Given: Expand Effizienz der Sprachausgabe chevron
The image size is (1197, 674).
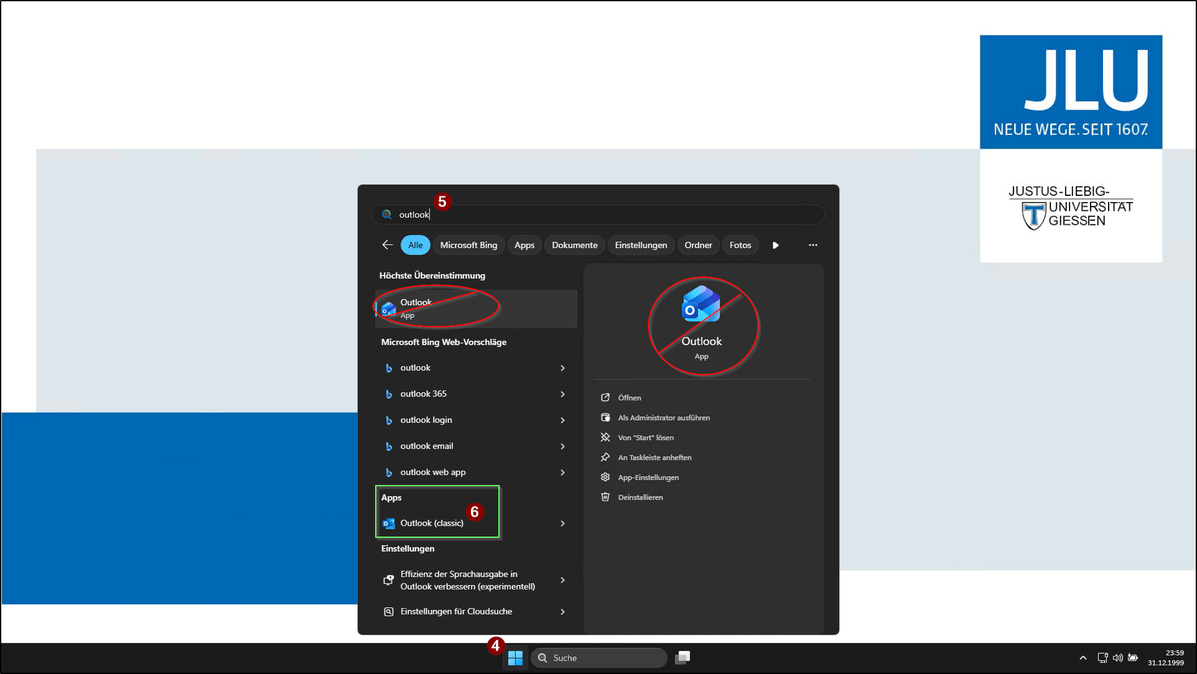Looking at the screenshot, I should pos(563,580).
